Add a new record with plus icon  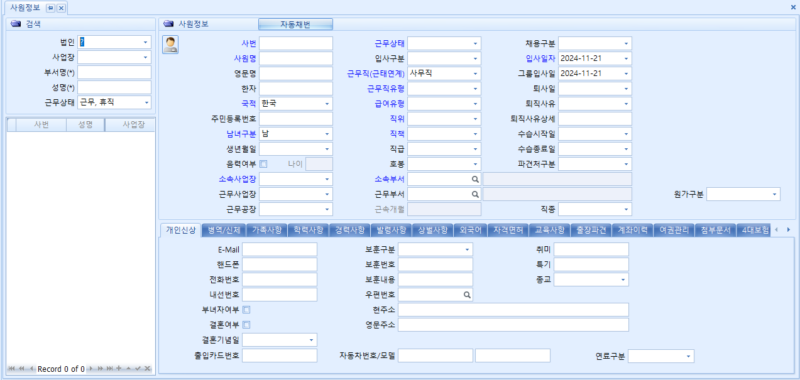pos(118,368)
